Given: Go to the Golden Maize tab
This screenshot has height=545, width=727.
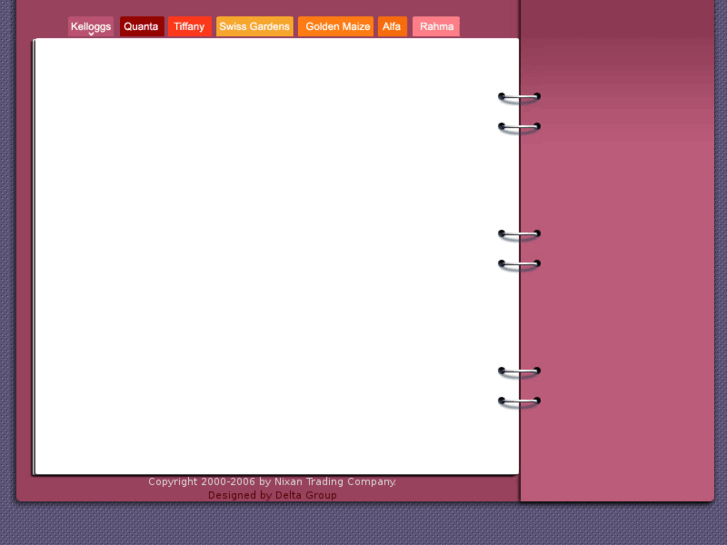Looking at the screenshot, I should [x=336, y=26].
